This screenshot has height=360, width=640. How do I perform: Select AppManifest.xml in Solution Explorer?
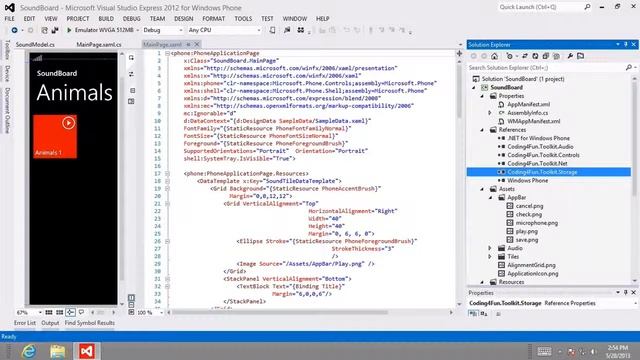coord(528,104)
